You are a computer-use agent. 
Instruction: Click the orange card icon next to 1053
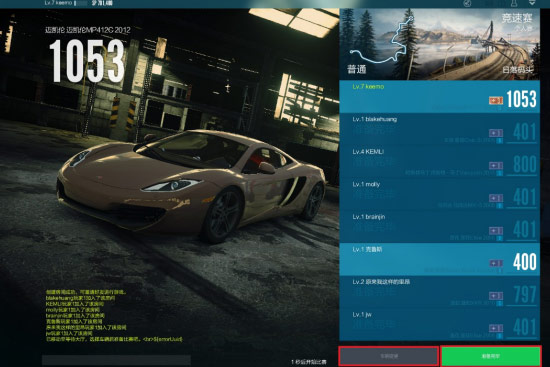tap(496, 101)
